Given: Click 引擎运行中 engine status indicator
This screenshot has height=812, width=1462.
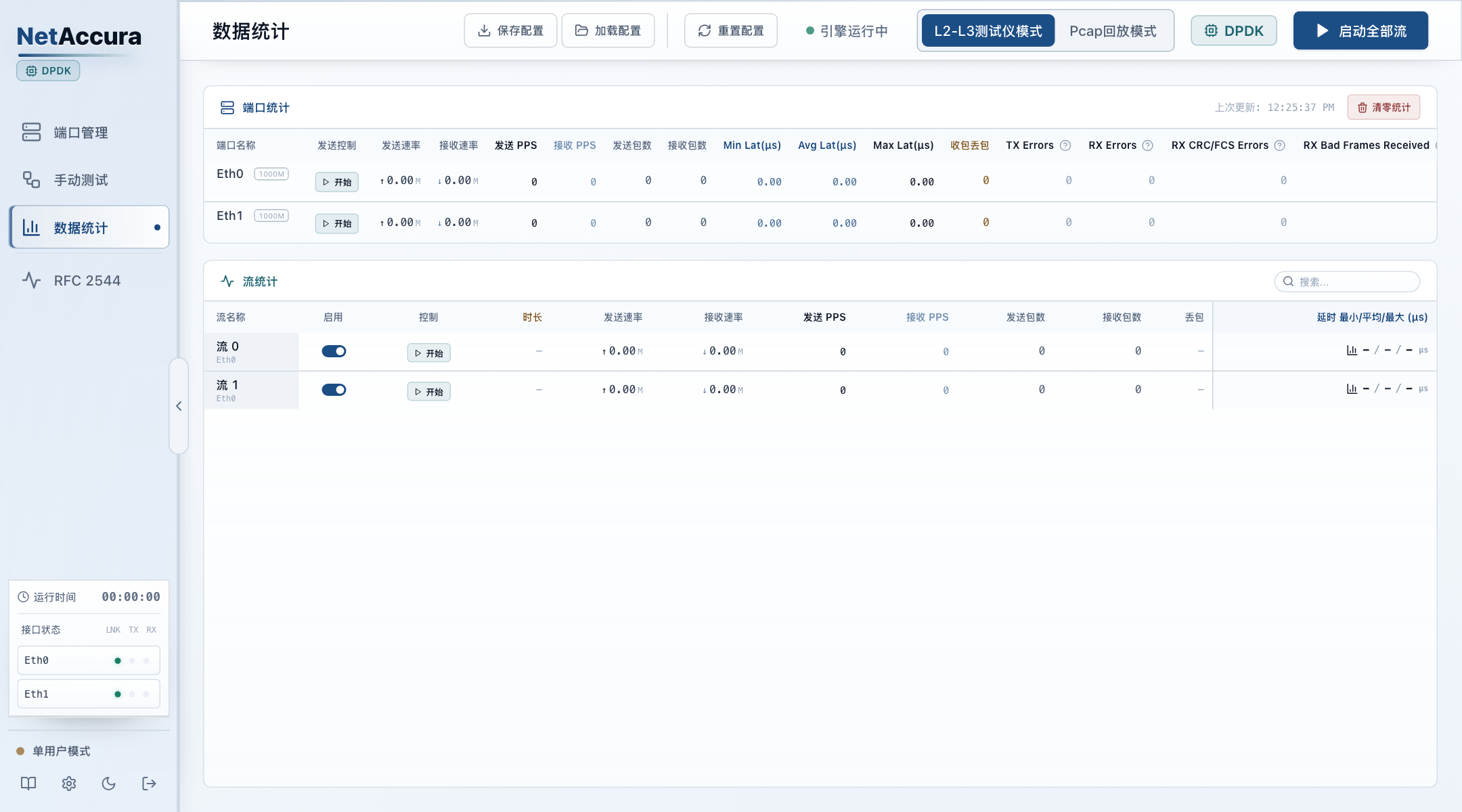Looking at the screenshot, I should click(847, 31).
